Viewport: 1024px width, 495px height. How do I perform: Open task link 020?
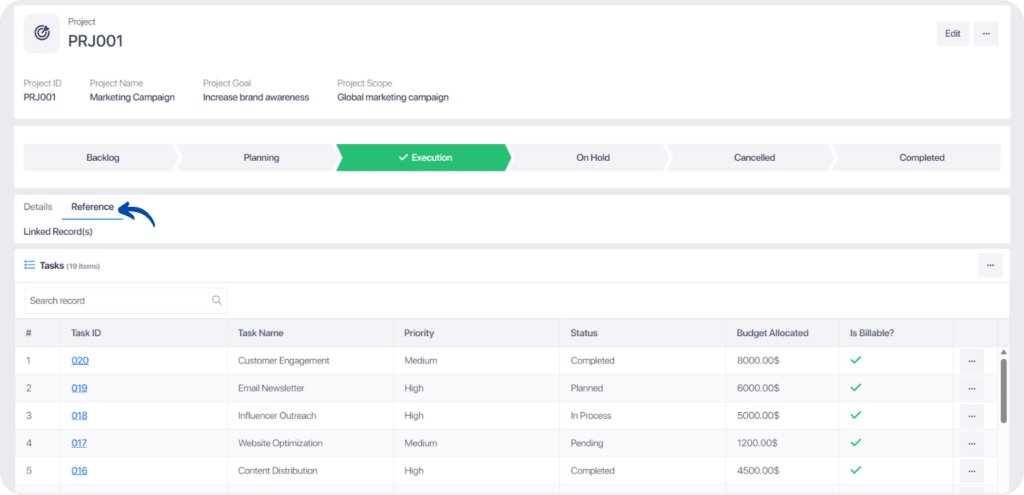coord(80,360)
